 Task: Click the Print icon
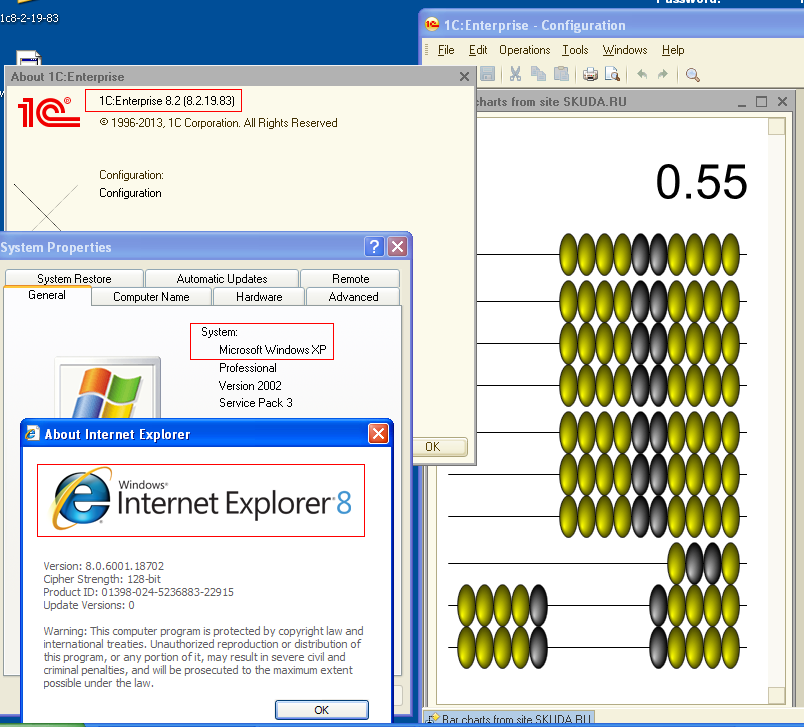[590, 75]
